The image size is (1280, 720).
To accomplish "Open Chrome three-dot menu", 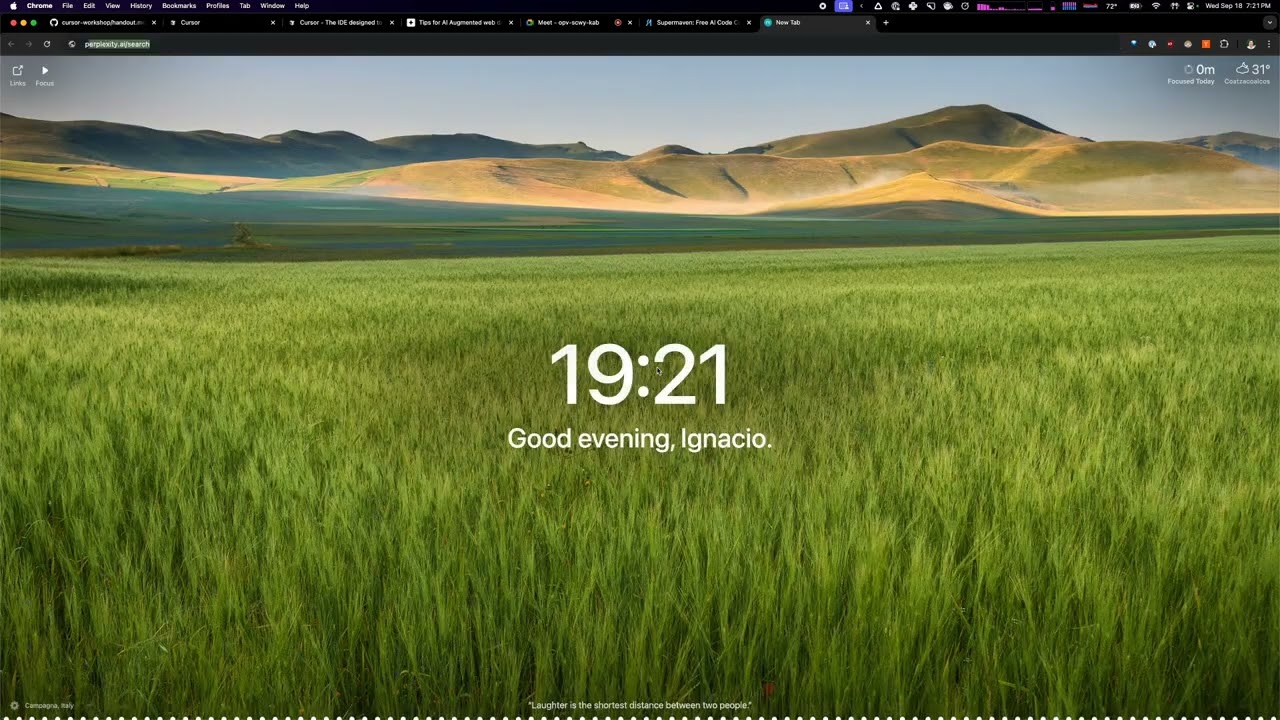I will tap(1269, 44).
